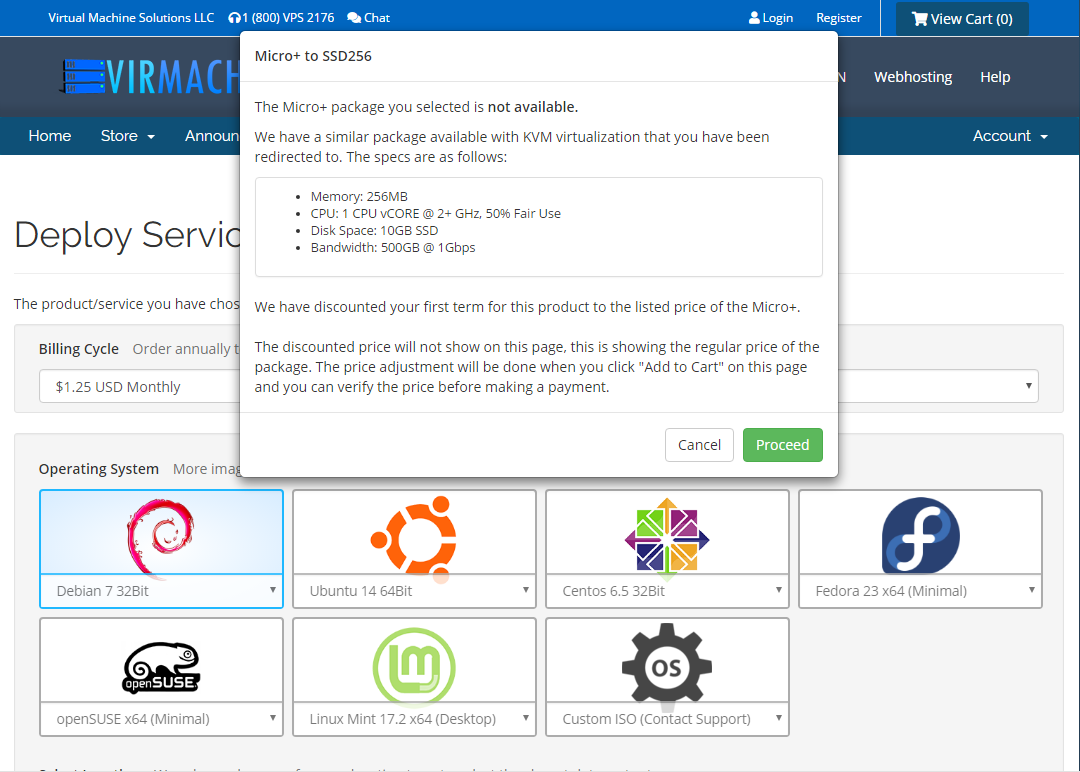The image size is (1080, 772).
Task: Choose the Linux Mint logo
Action: click(x=414, y=666)
